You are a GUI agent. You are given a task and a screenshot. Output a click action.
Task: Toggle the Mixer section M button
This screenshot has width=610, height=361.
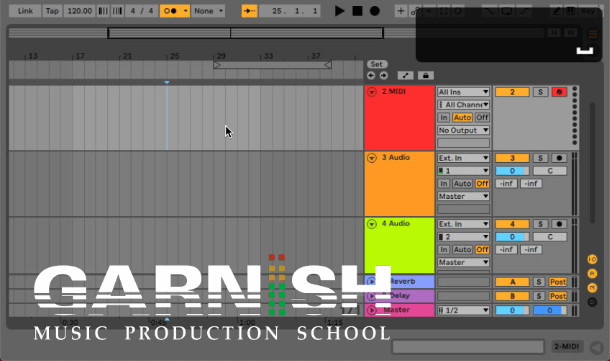(592, 288)
